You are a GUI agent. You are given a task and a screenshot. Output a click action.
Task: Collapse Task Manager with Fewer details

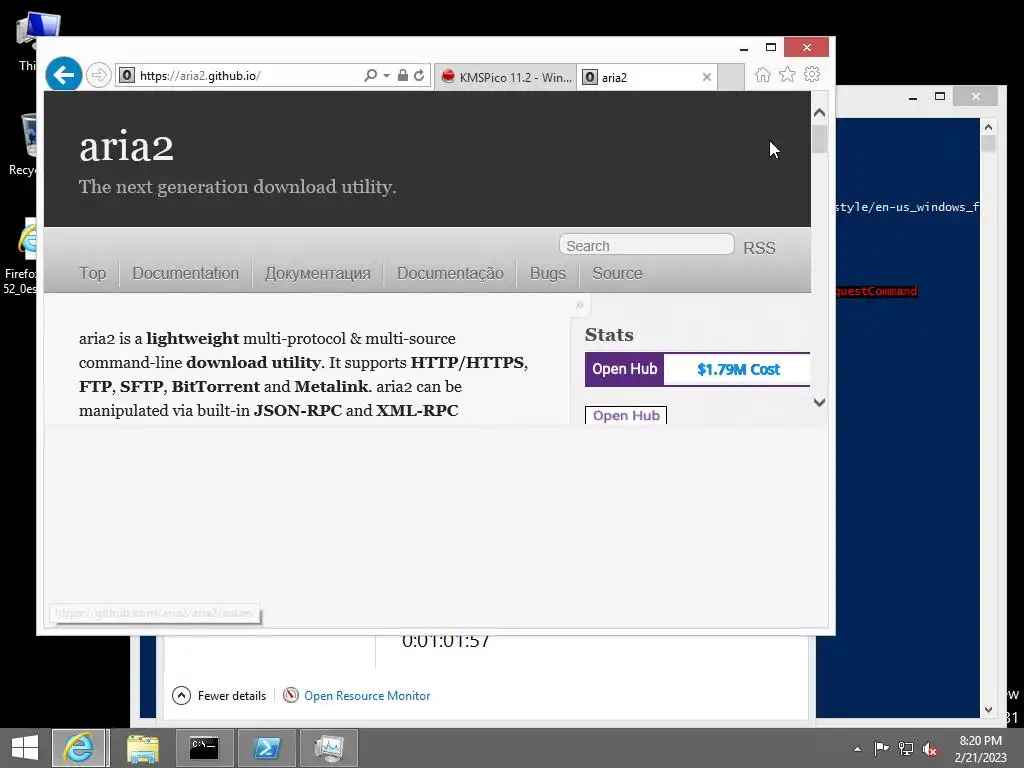click(x=219, y=696)
